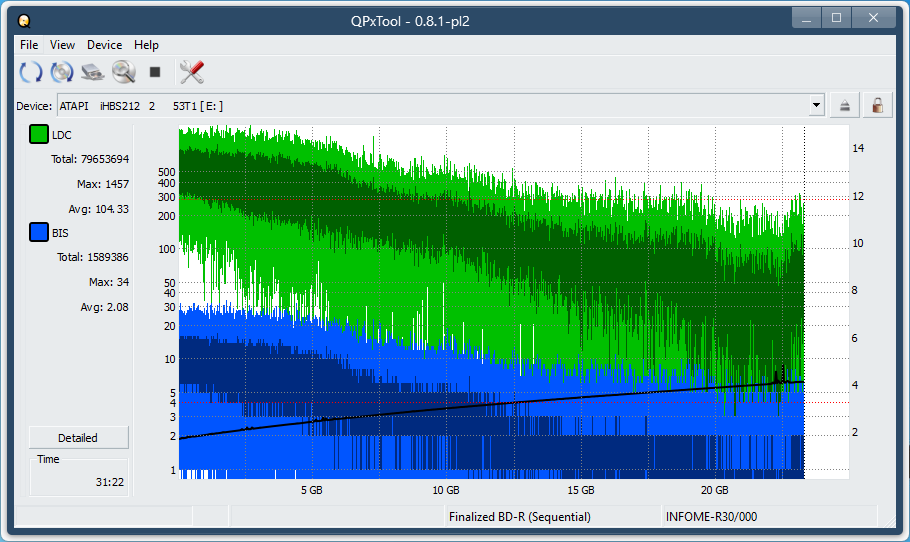910x542 pixels.
Task: Click the Detailed button
Action: click(x=78, y=438)
